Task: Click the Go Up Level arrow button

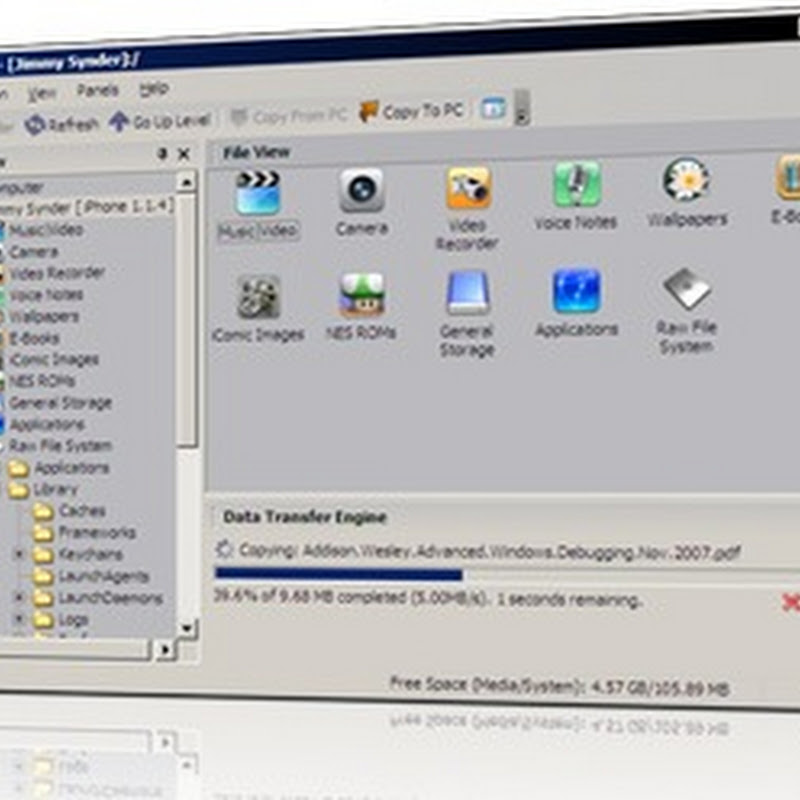Action: 160,121
